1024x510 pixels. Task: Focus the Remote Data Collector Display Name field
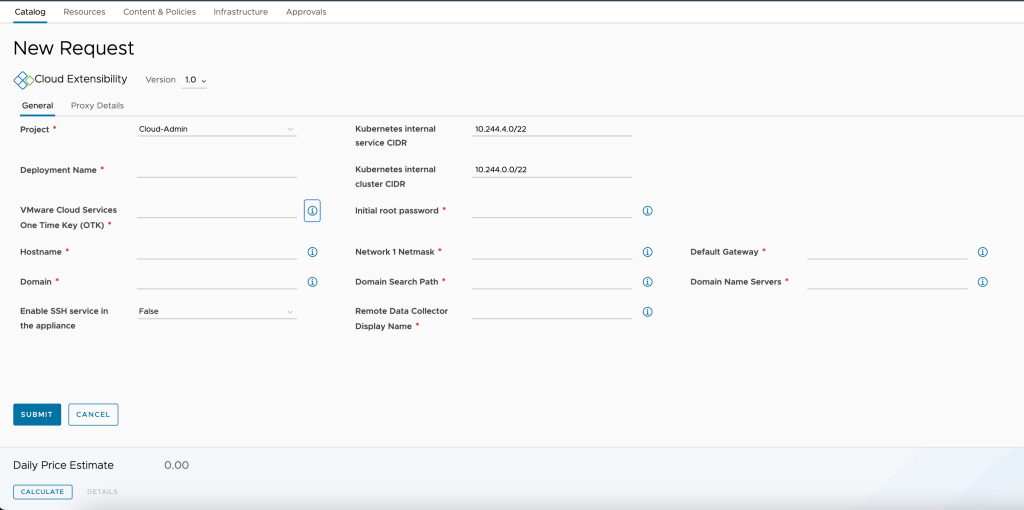pos(552,311)
